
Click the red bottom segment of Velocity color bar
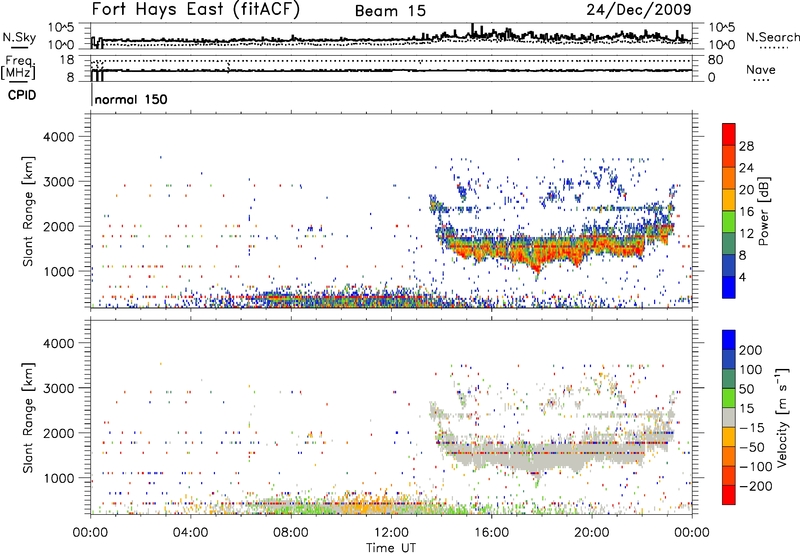coord(729,495)
